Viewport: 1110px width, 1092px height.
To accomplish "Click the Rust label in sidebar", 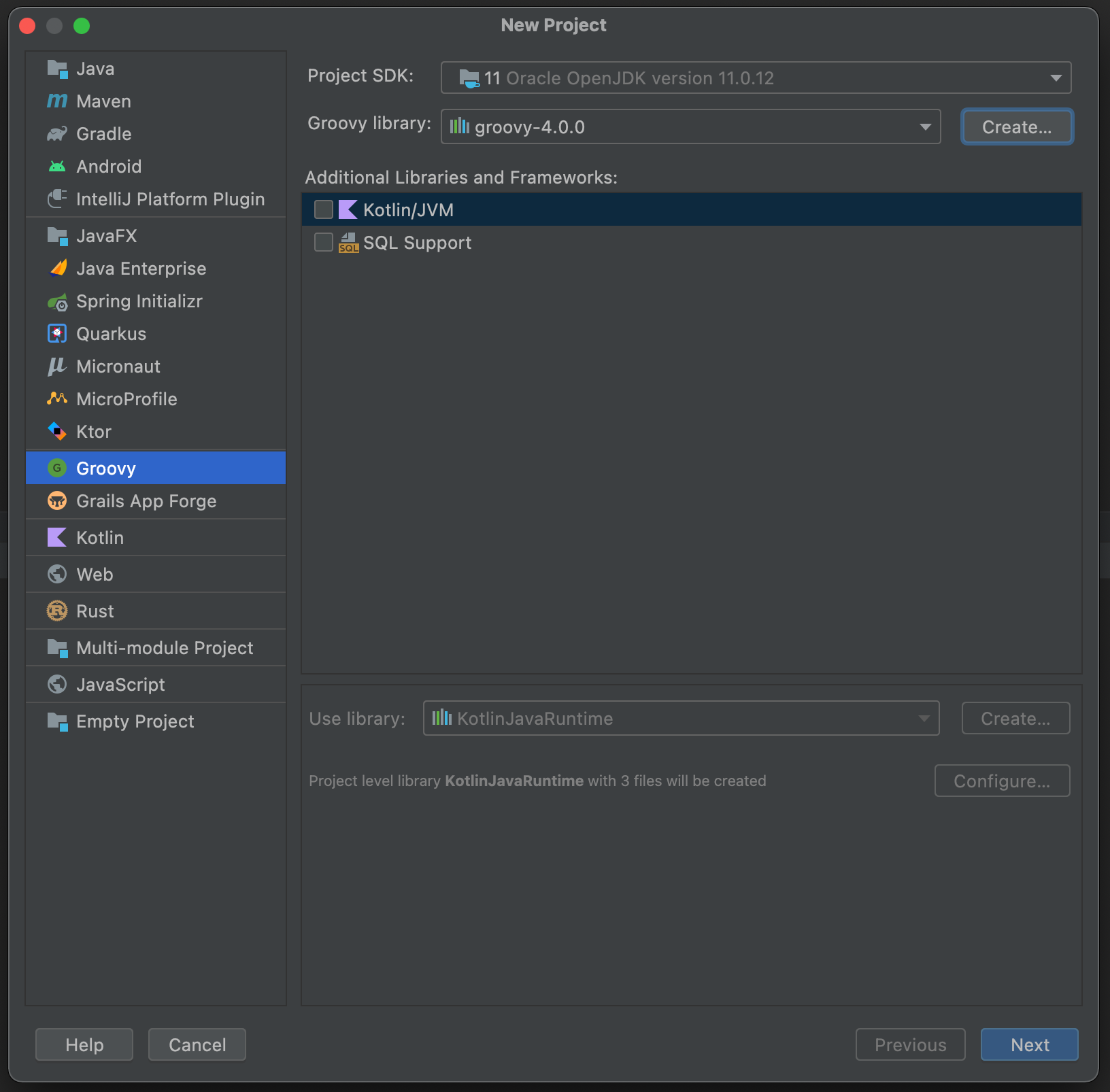I will click(x=95, y=611).
